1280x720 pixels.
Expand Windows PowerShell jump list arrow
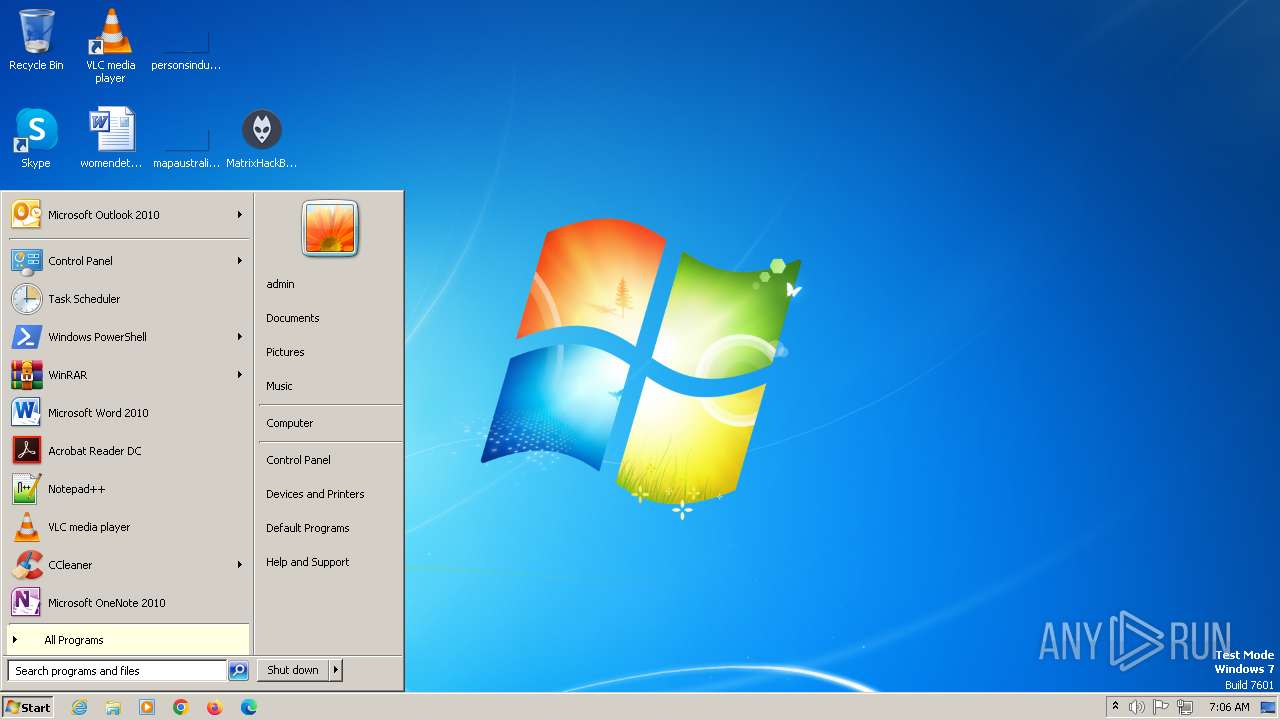point(240,337)
